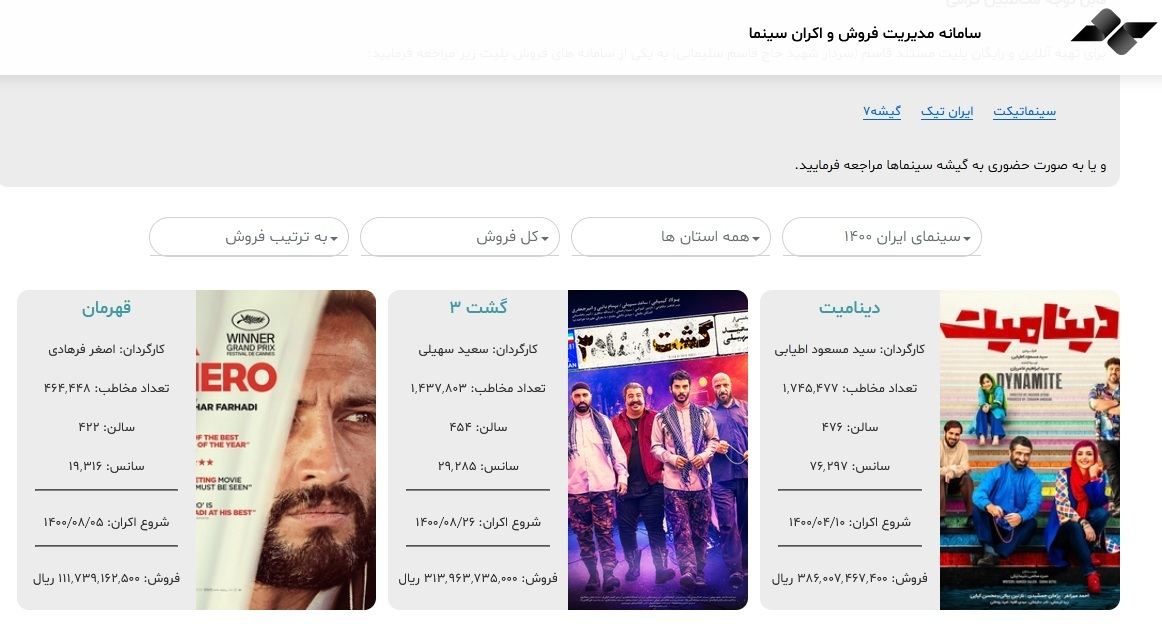Click the caret arrow on province dropdown
The height and width of the screenshot is (624, 1162).
click(755, 239)
